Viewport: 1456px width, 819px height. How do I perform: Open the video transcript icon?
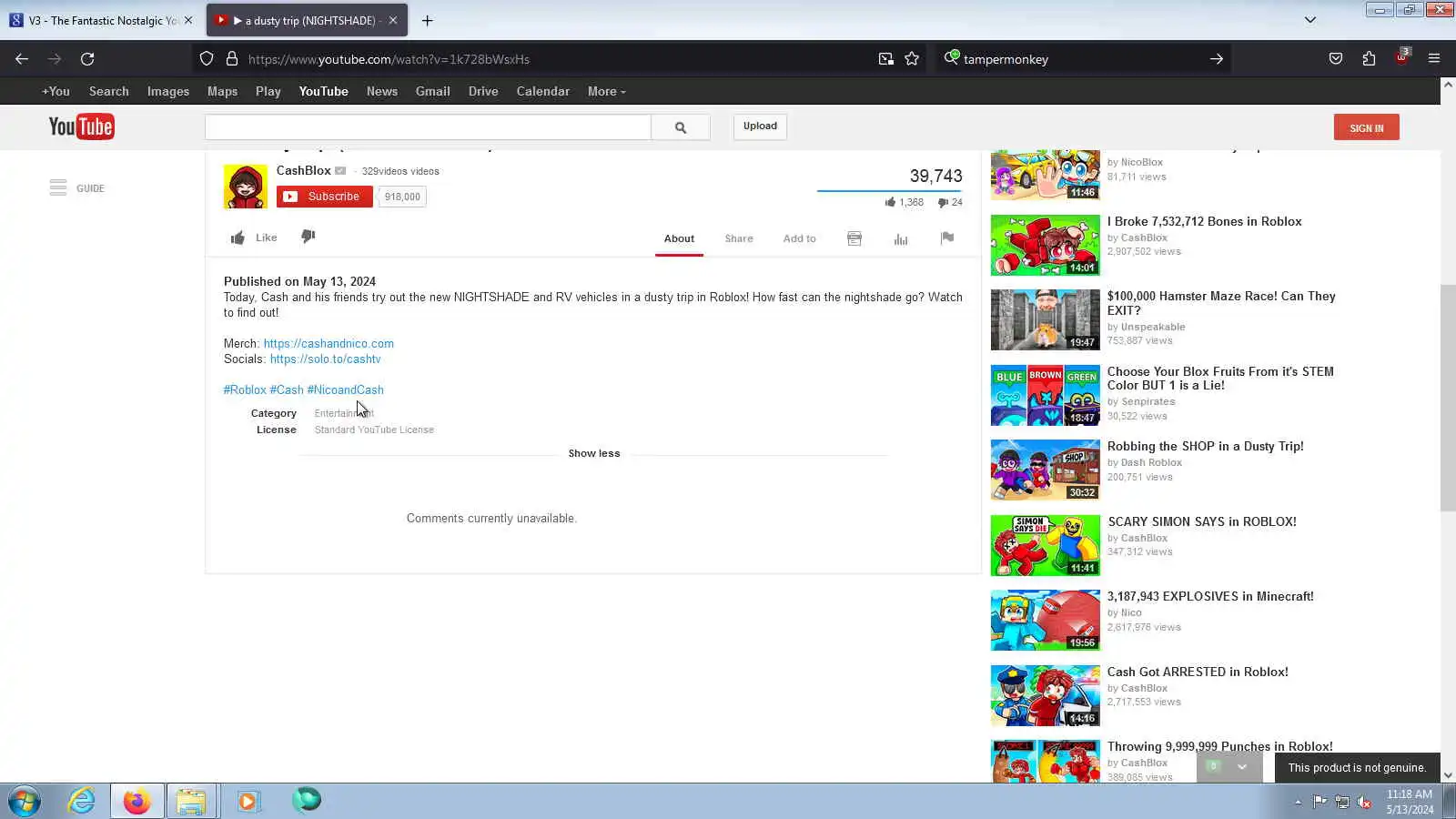[x=854, y=238]
